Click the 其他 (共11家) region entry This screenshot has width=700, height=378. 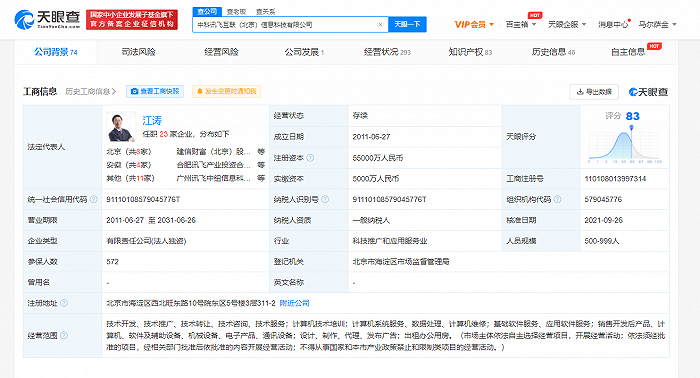tap(130, 179)
